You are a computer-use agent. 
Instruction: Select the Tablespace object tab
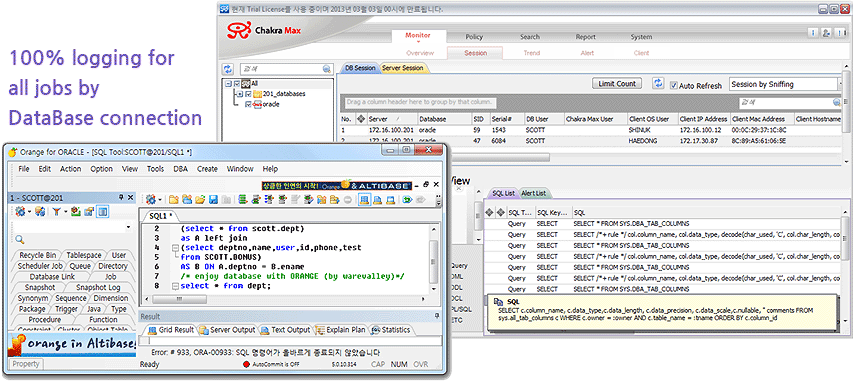point(84,255)
